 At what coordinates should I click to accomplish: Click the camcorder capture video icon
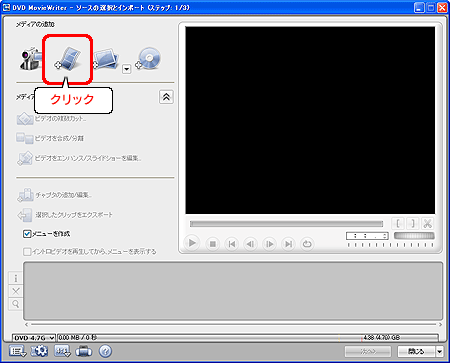[31, 59]
